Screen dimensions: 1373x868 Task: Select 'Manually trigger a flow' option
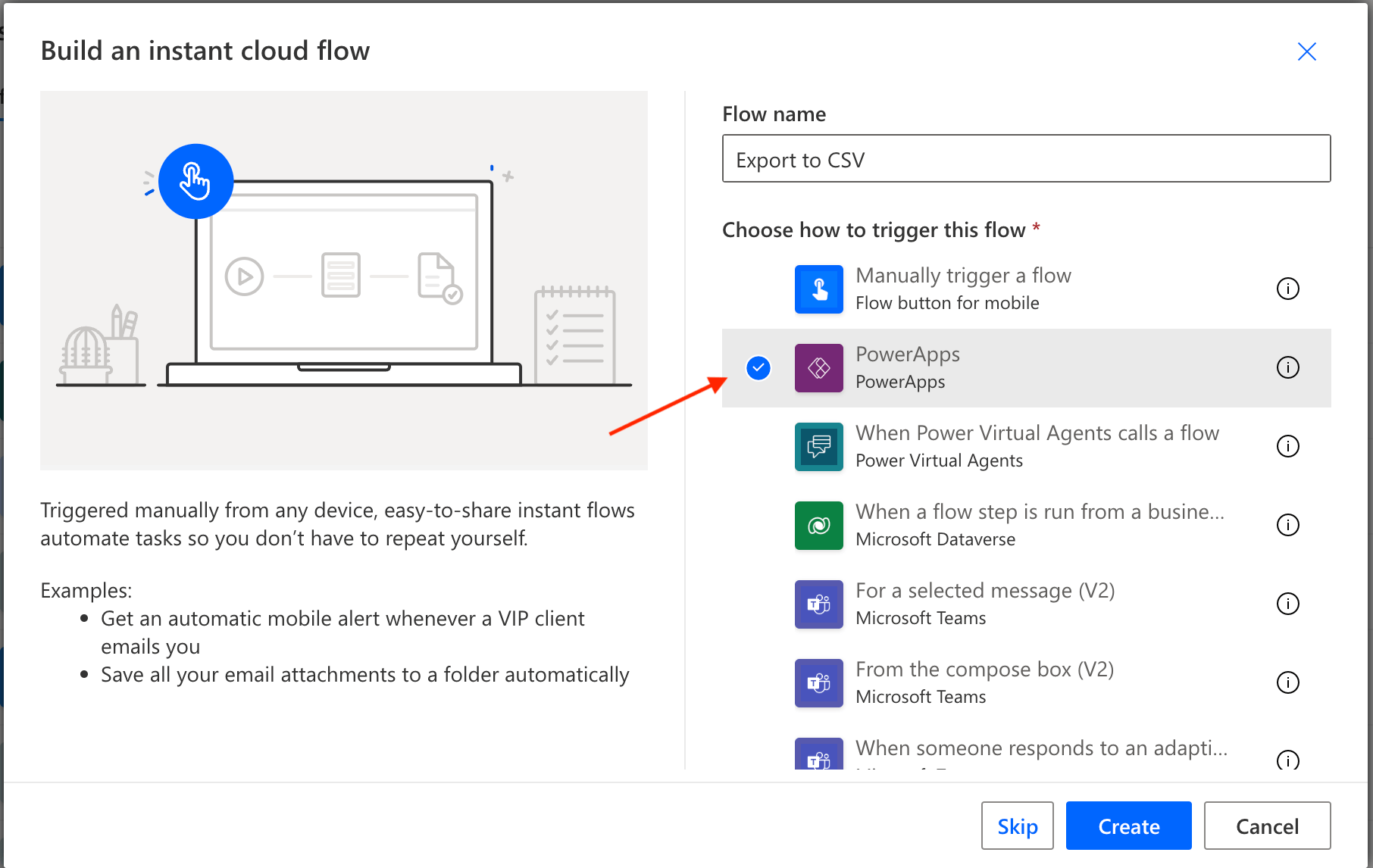point(1026,289)
